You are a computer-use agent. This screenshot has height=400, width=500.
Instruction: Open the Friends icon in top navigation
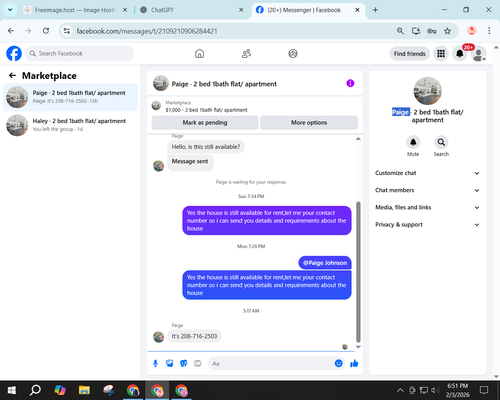coord(246,53)
